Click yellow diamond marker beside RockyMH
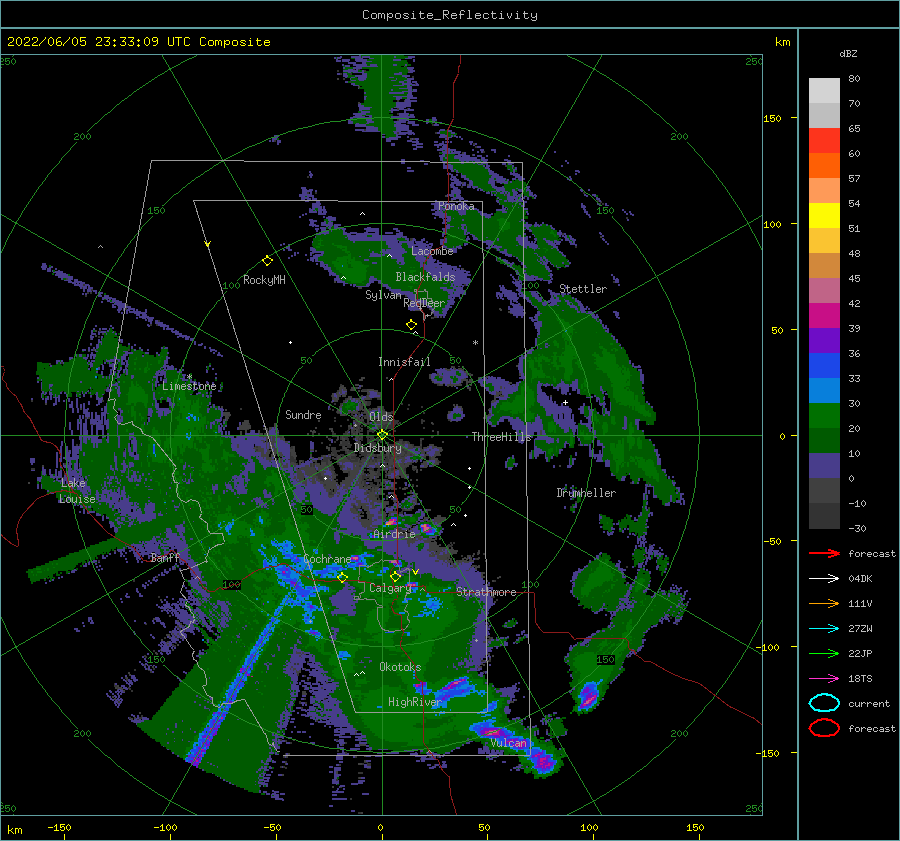 pos(267,261)
